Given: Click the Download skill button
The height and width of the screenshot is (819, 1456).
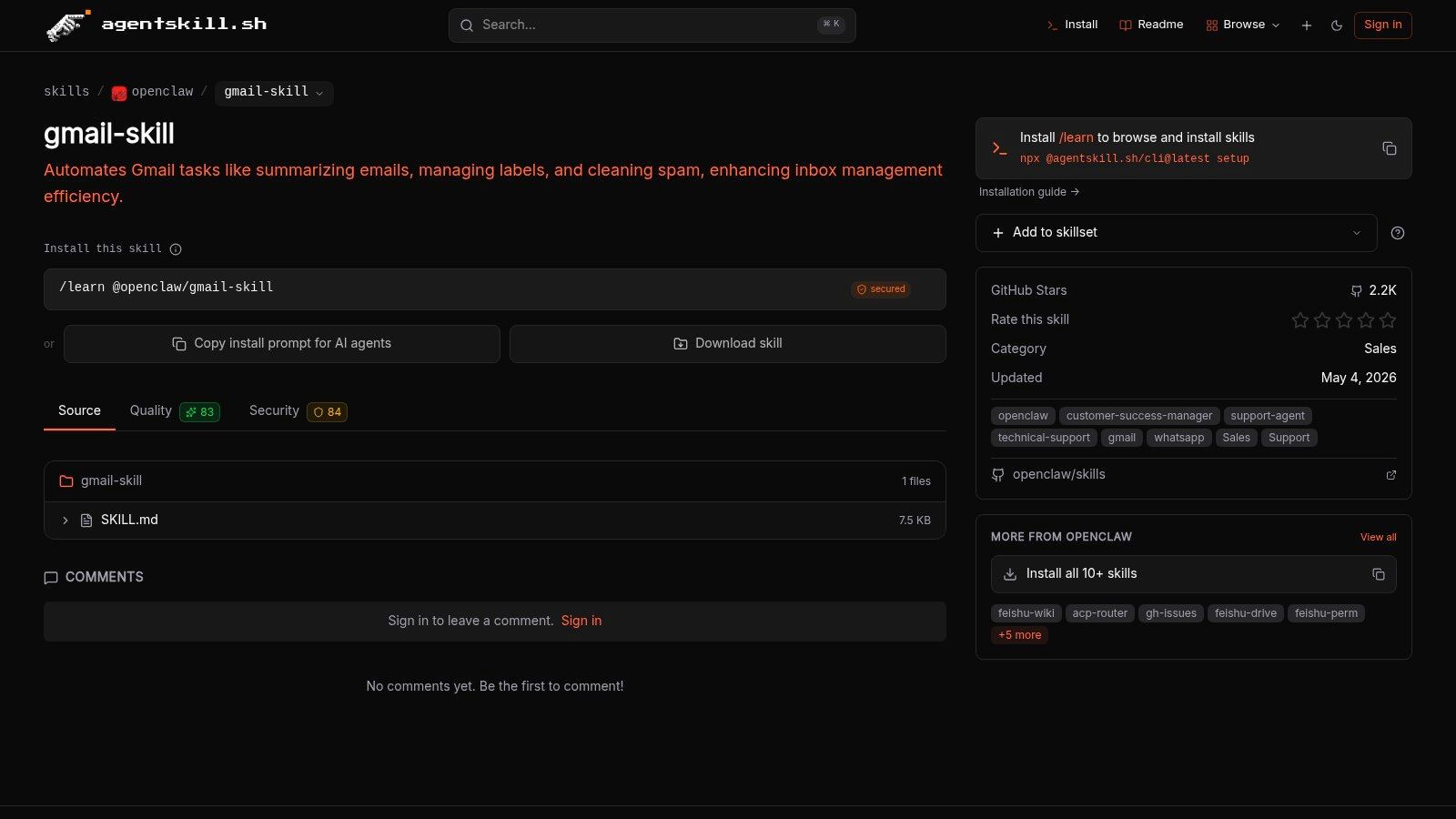Looking at the screenshot, I should (728, 344).
